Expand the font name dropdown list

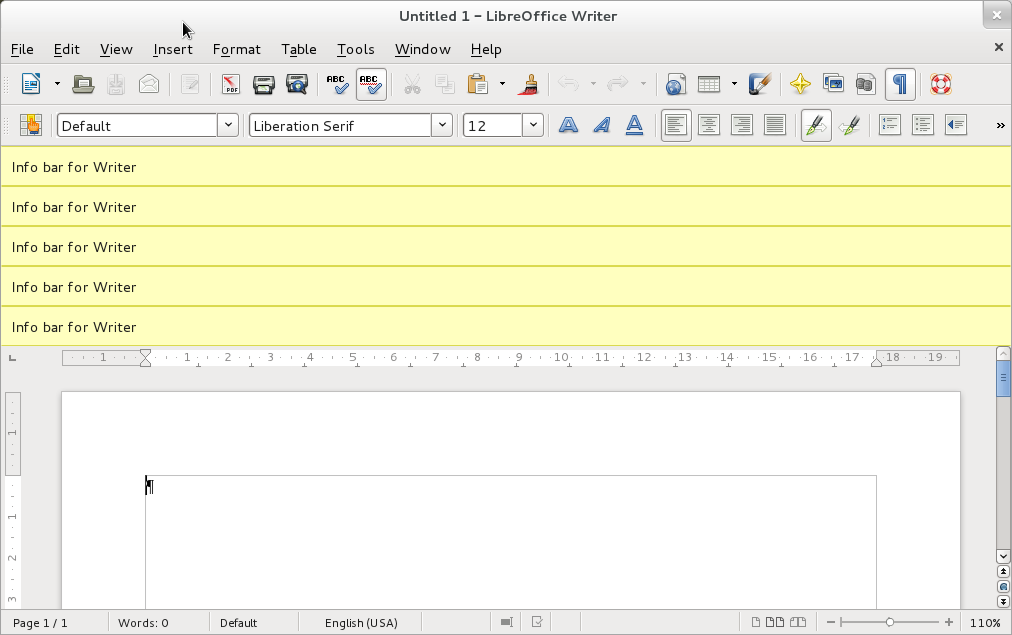(x=441, y=125)
